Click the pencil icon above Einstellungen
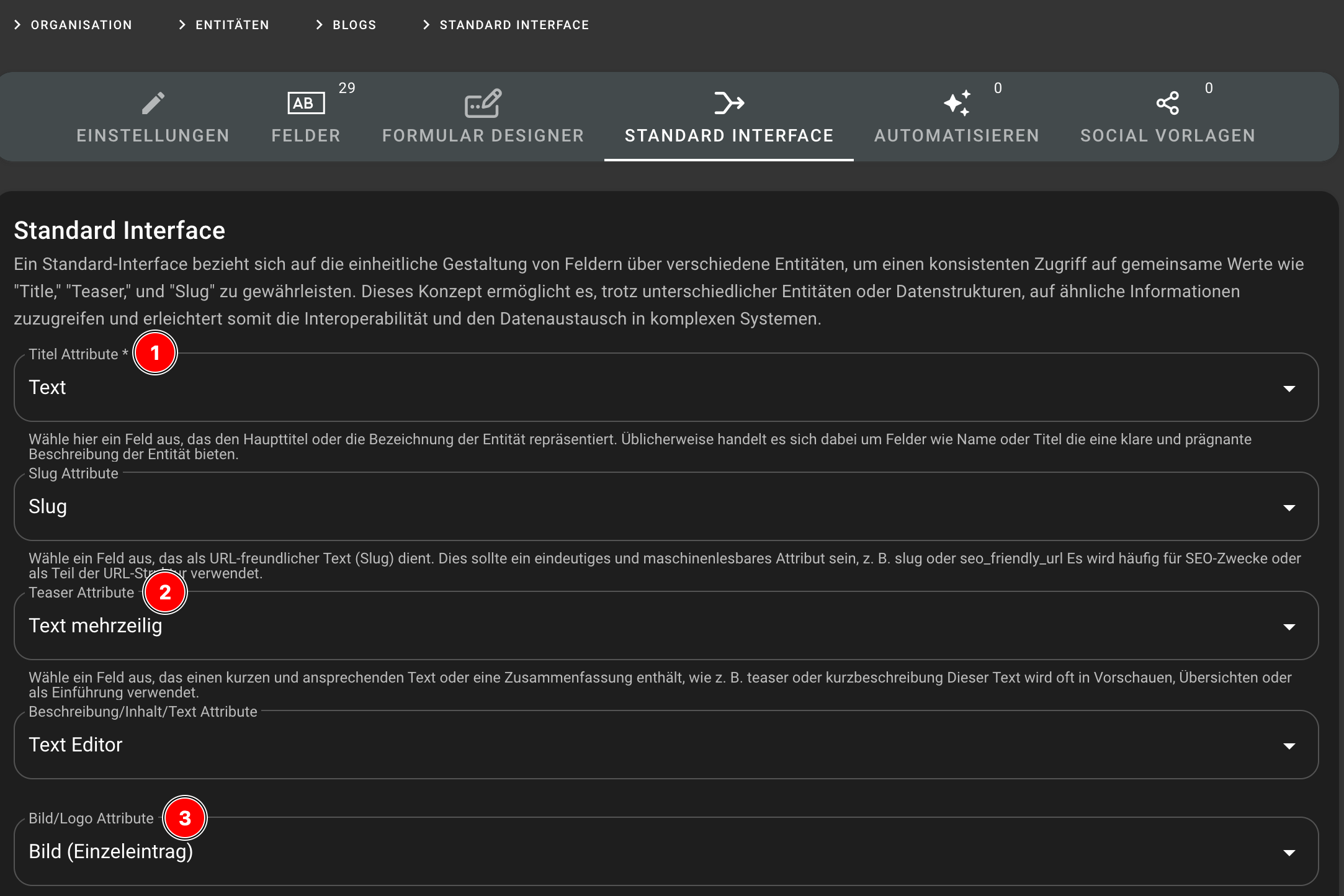Screen dimensions: 1344x896 (x=153, y=103)
